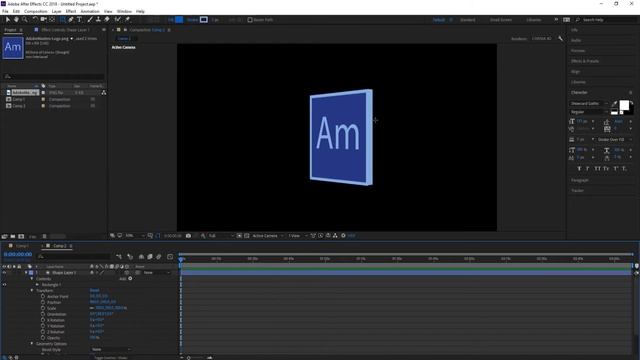Viewport: 640px width, 360px height.
Task: Select the Clone Stamp tool
Action: click(98, 20)
